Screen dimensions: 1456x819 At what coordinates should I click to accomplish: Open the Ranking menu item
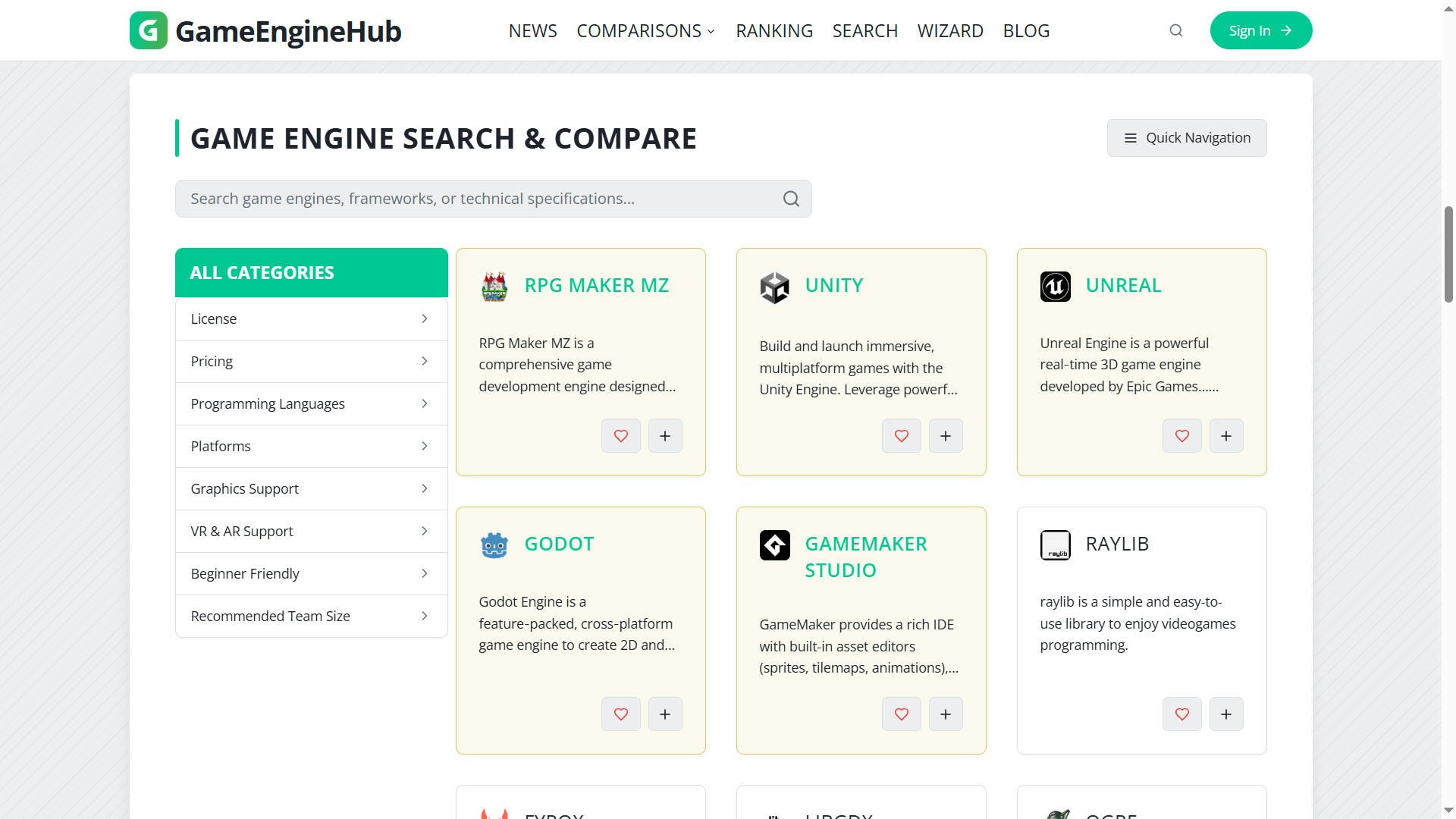pos(773,30)
